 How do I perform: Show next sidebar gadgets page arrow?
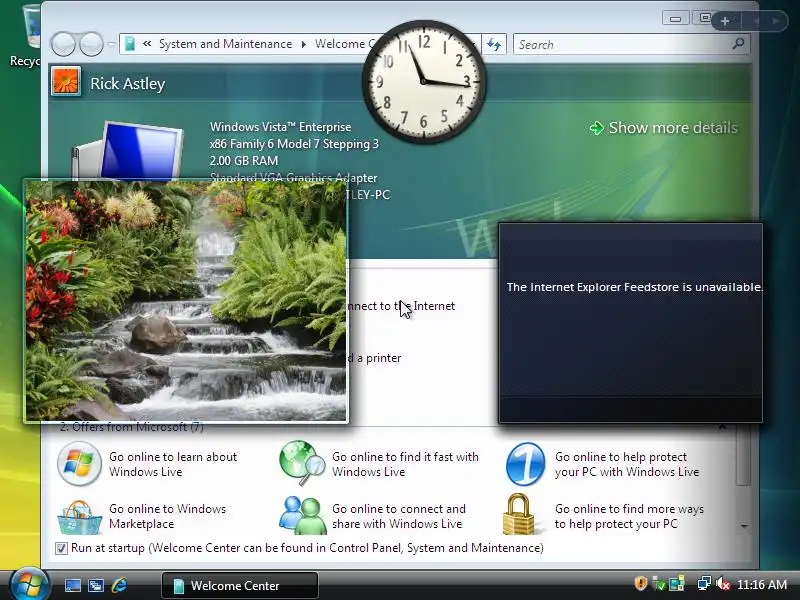tap(776, 21)
